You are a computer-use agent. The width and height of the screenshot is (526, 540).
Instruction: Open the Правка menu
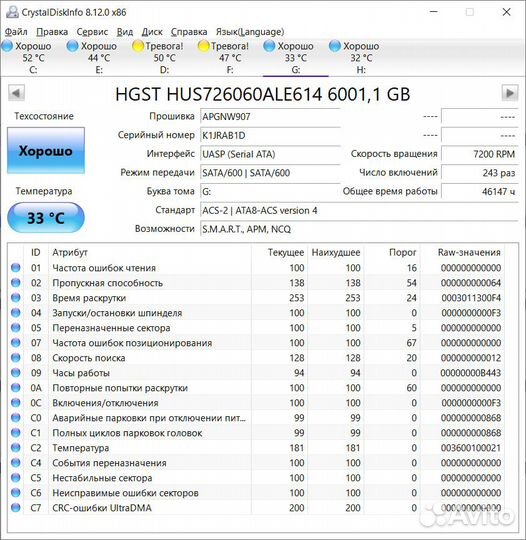coord(52,32)
